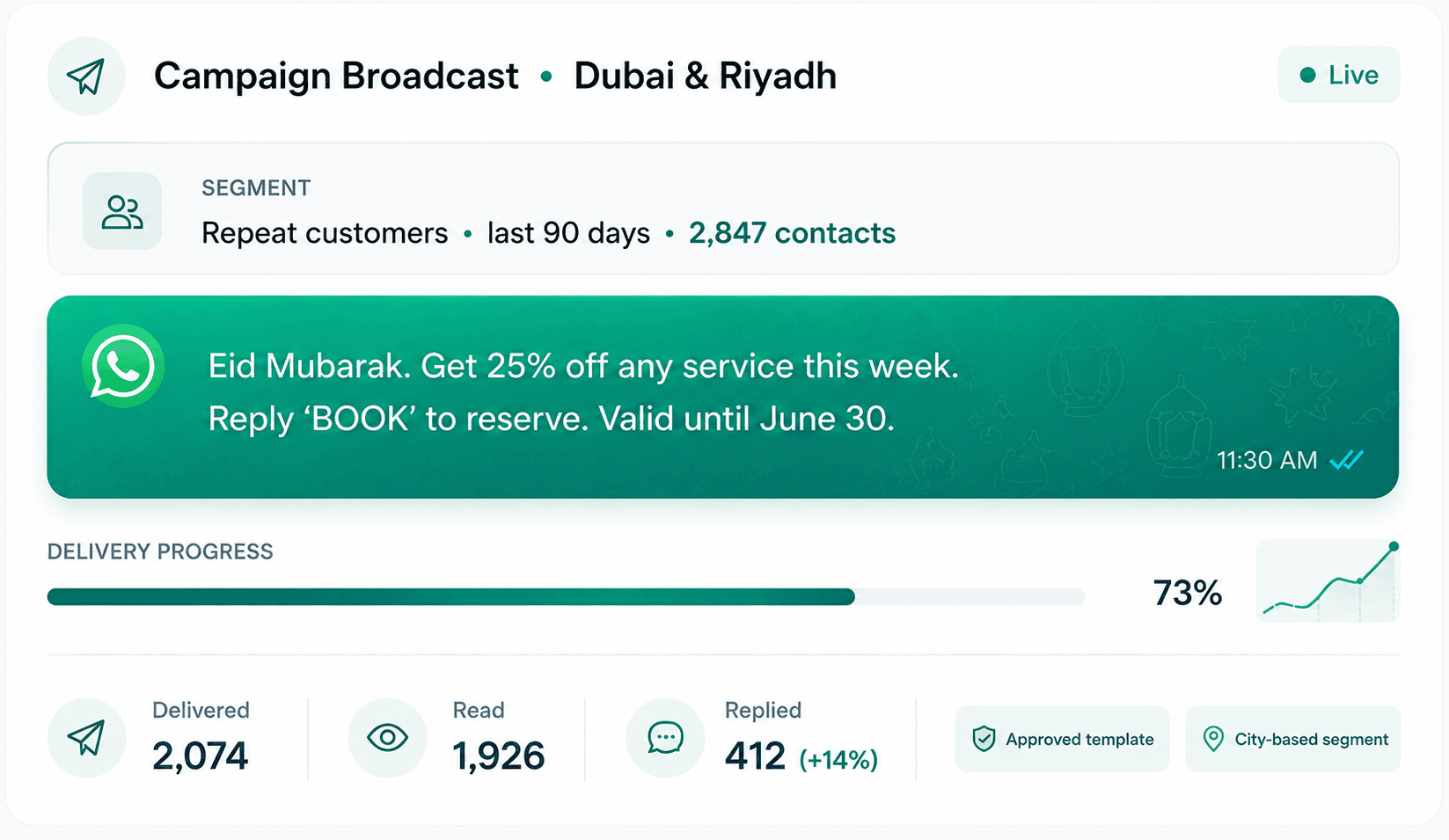1449x840 pixels.
Task: Click the segment people icon
Action: 122,212
